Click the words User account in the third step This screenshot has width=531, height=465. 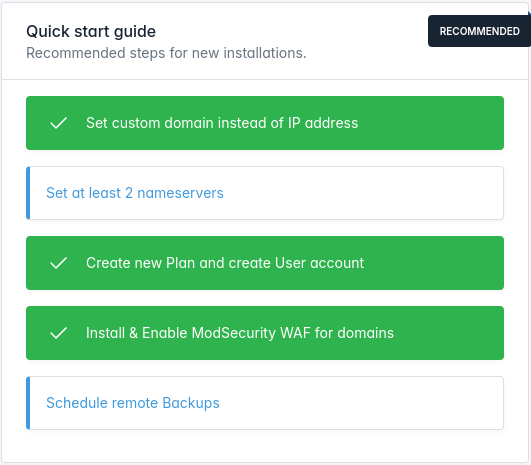(319, 263)
